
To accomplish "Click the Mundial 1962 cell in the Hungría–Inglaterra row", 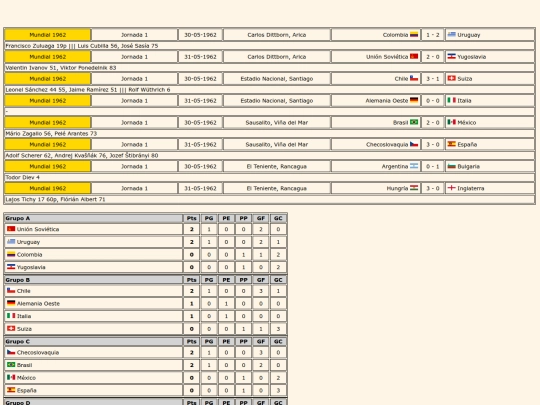I will [48, 188].
